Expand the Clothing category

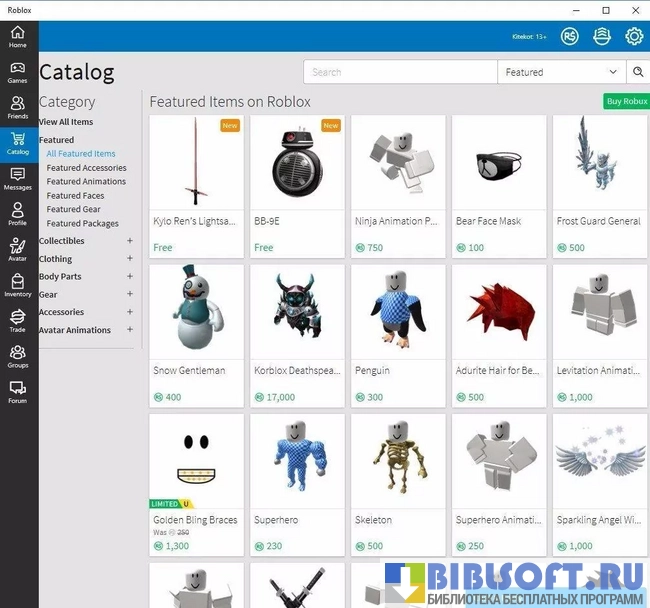click(130, 259)
